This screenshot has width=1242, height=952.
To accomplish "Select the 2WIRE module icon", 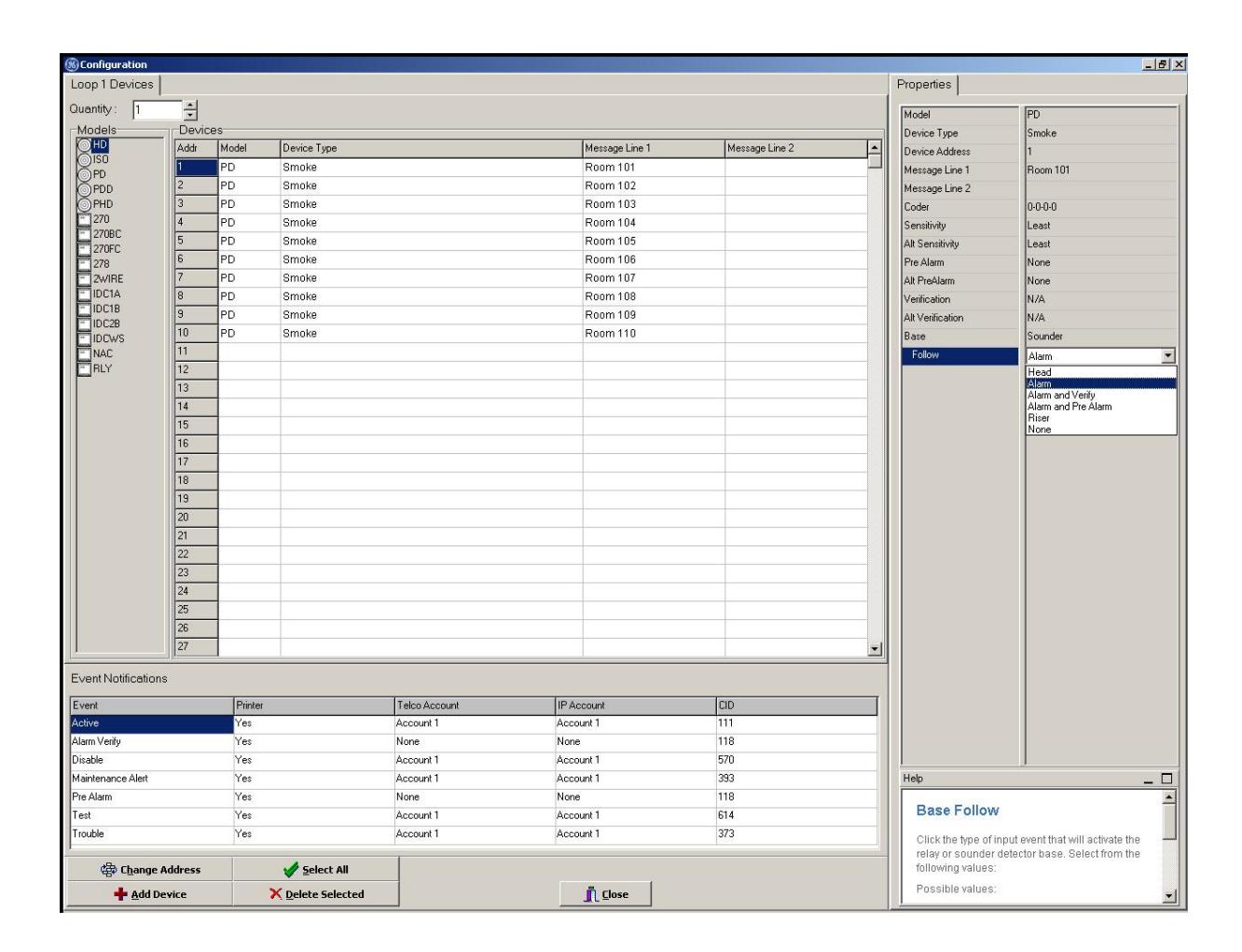I will tap(84, 279).
